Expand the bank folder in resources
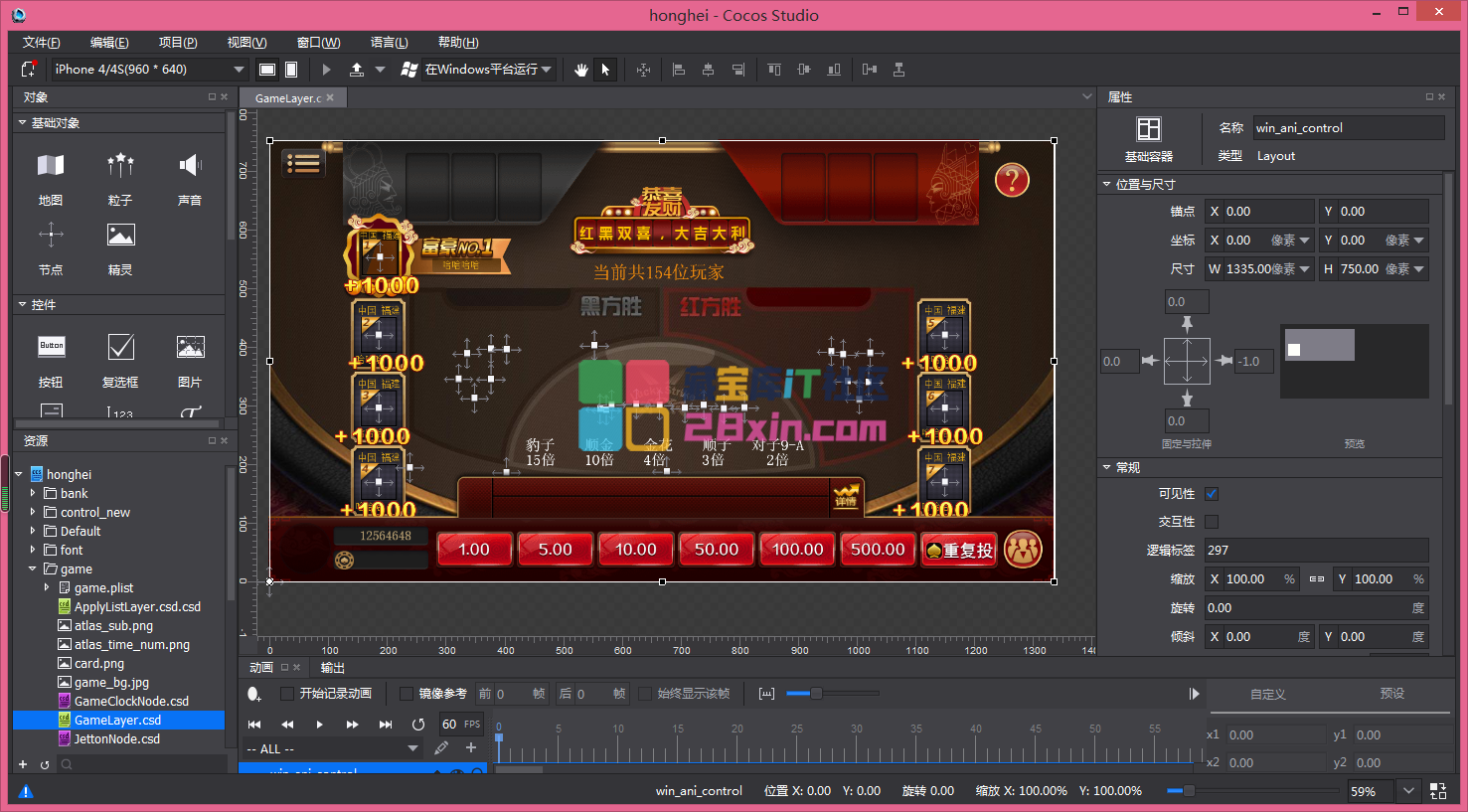Viewport: 1468px width, 812px height. point(33,493)
